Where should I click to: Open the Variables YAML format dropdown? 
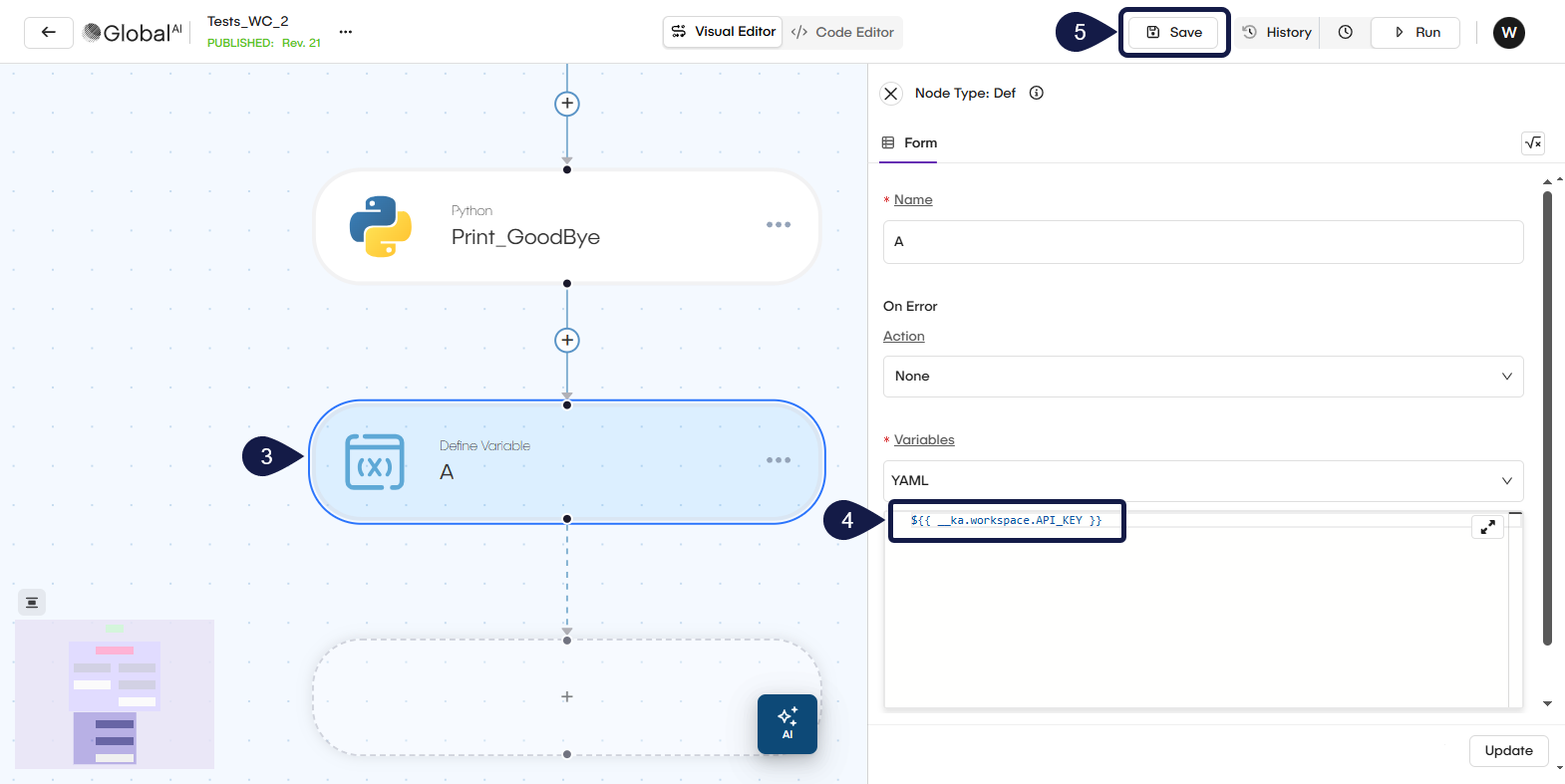point(1202,481)
